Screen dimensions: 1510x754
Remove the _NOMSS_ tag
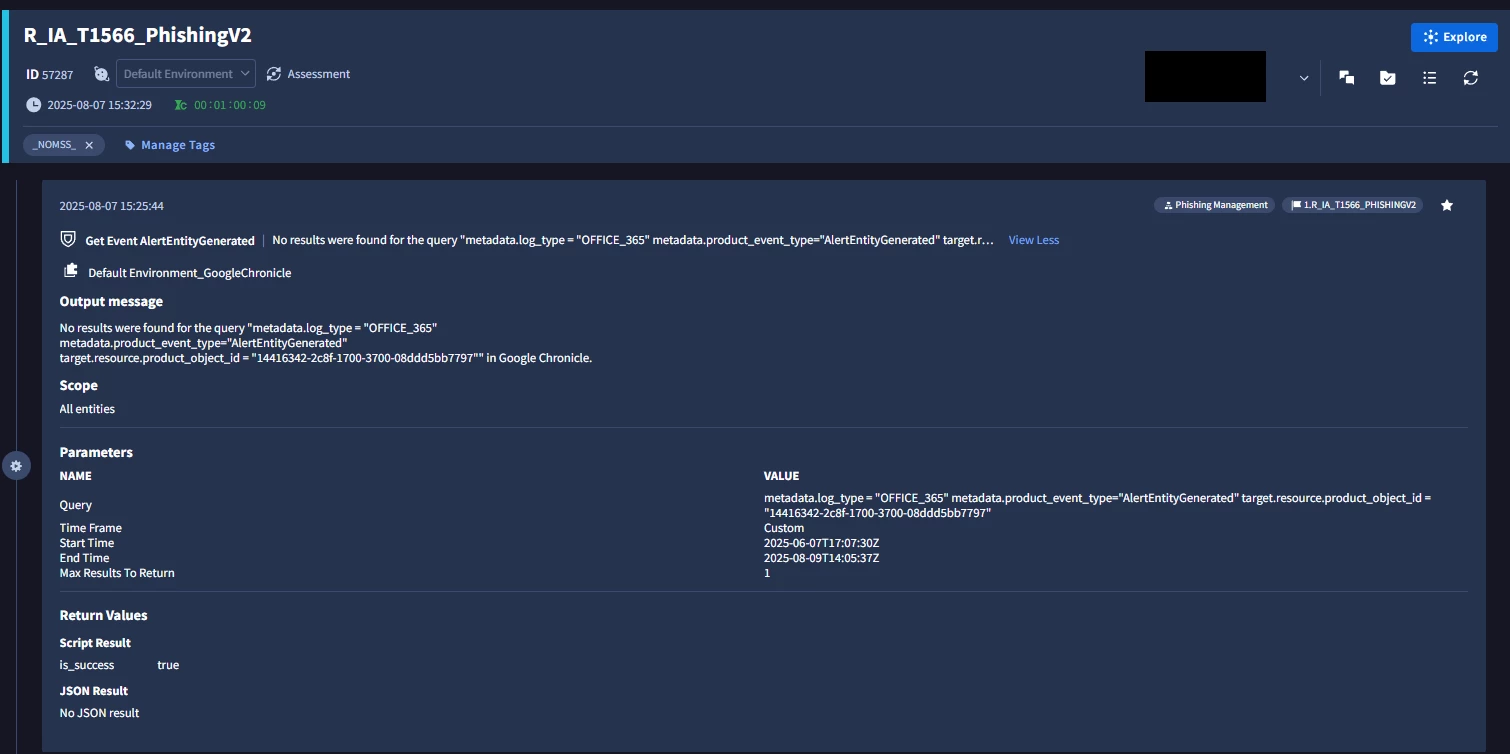coord(89,145)
